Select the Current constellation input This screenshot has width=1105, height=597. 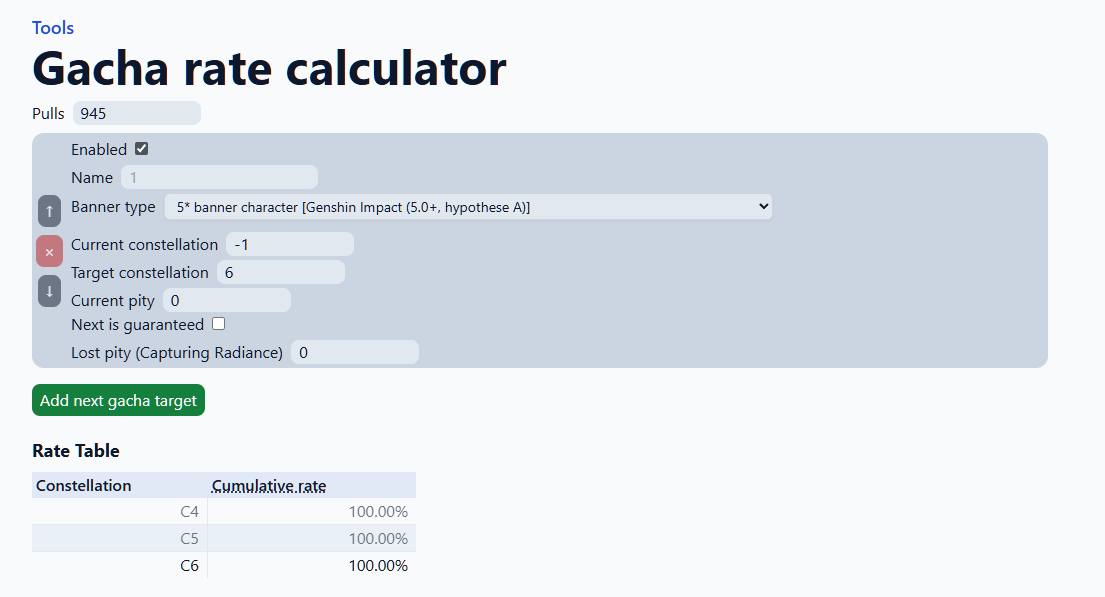click(289, 244)
